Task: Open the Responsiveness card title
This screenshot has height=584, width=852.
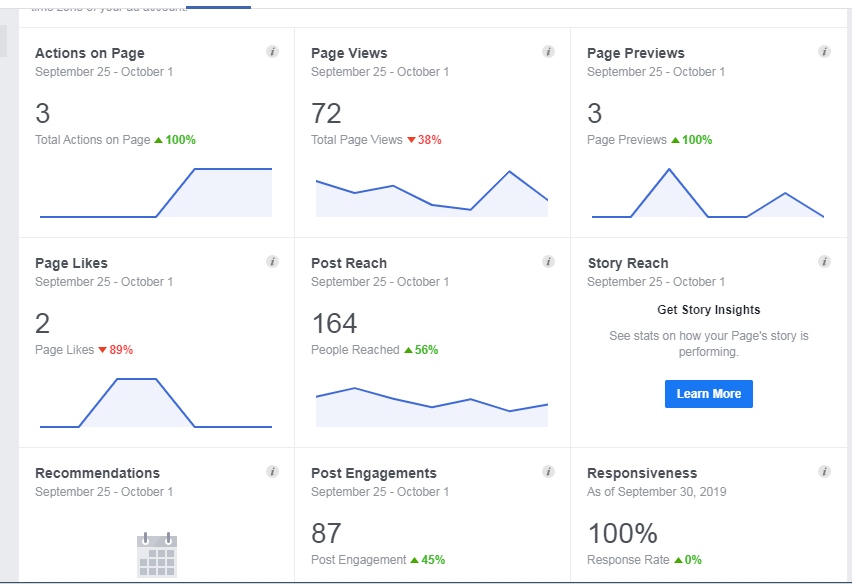Action: [642, 473]
